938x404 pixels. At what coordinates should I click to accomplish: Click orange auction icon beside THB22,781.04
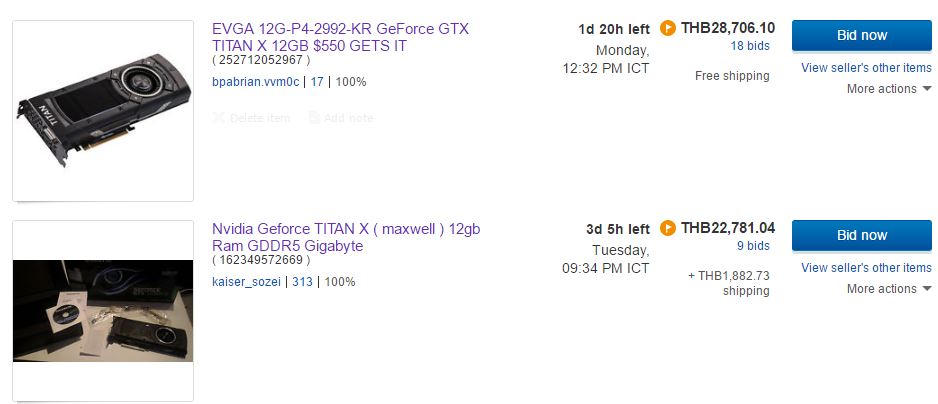point(669,228)
